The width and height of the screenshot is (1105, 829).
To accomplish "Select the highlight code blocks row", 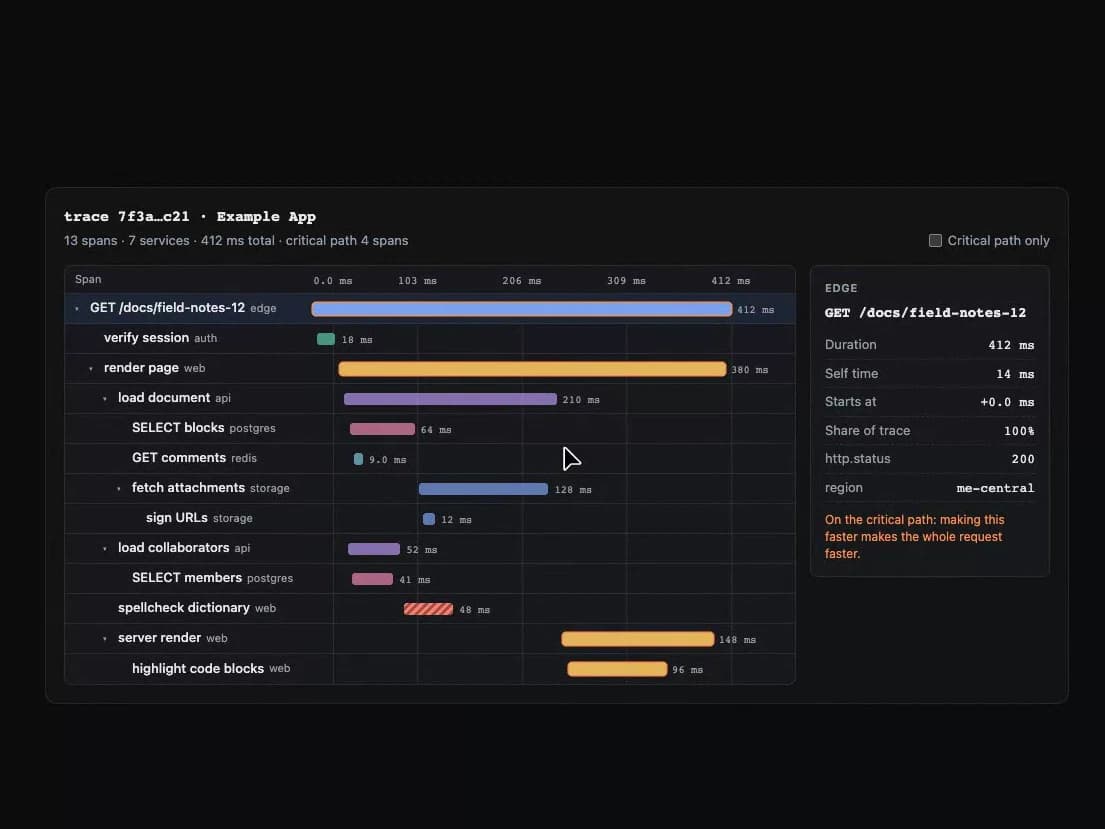I will coord(430,668).
